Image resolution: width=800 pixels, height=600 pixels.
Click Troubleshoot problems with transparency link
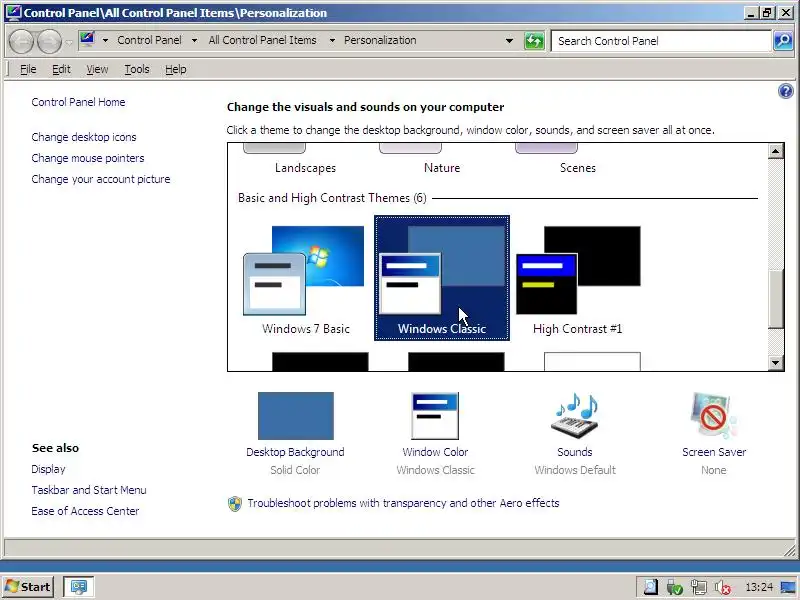tap(403, 503)
